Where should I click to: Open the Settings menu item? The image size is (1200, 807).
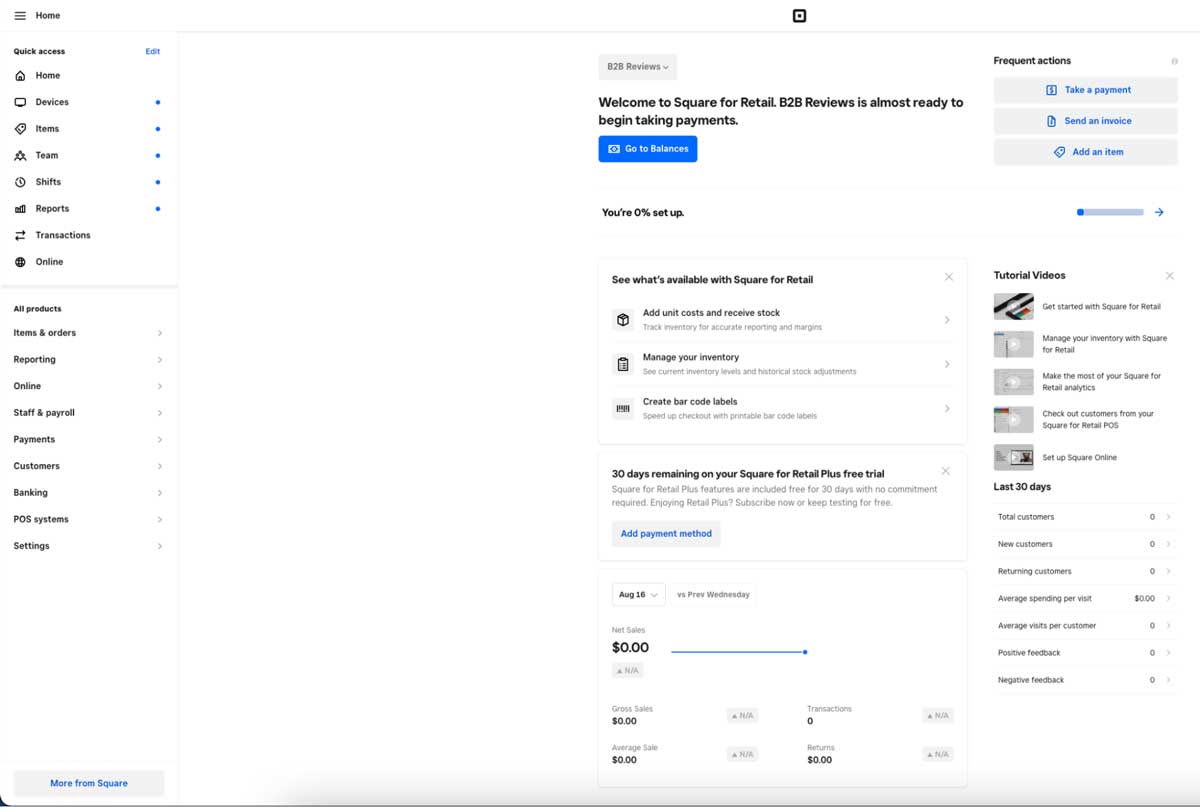pos(88,546)
